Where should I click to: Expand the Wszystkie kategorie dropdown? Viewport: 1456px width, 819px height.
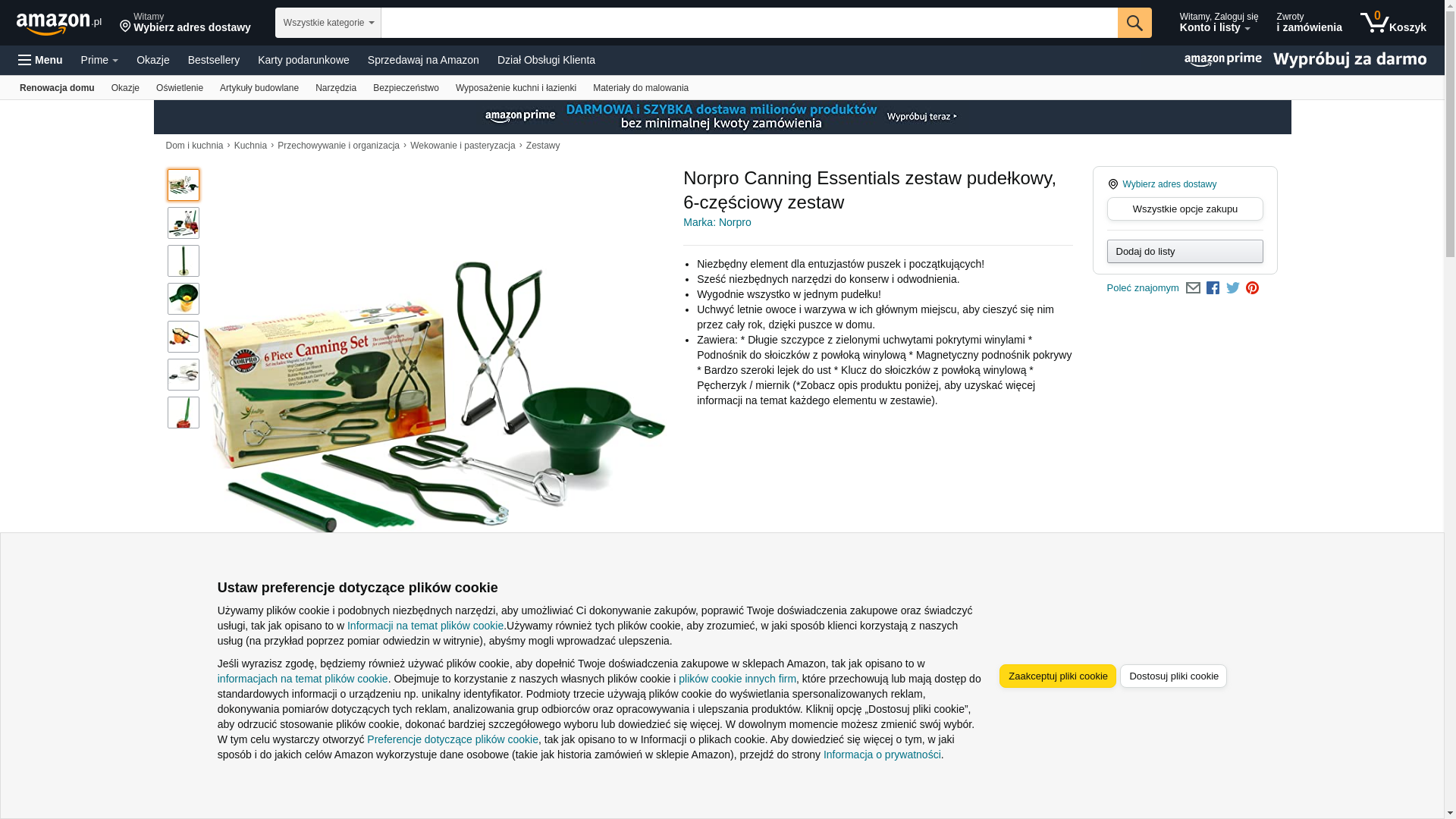pyautogui.click(x=328, y=23)
